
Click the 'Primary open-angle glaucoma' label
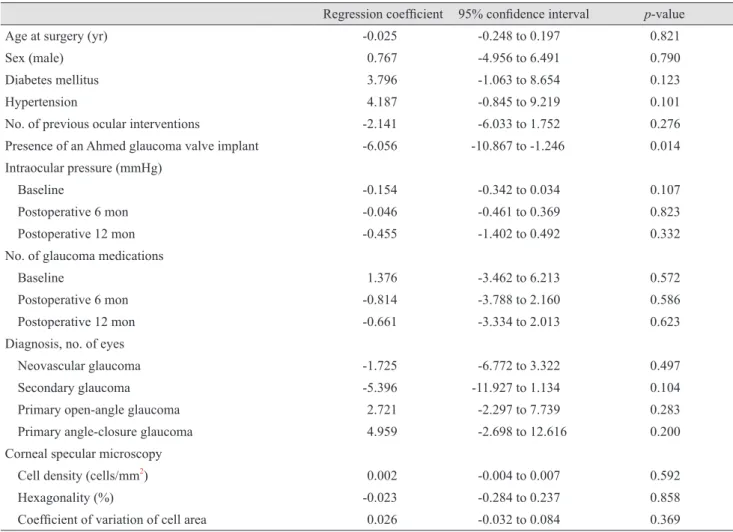[99, 410]
